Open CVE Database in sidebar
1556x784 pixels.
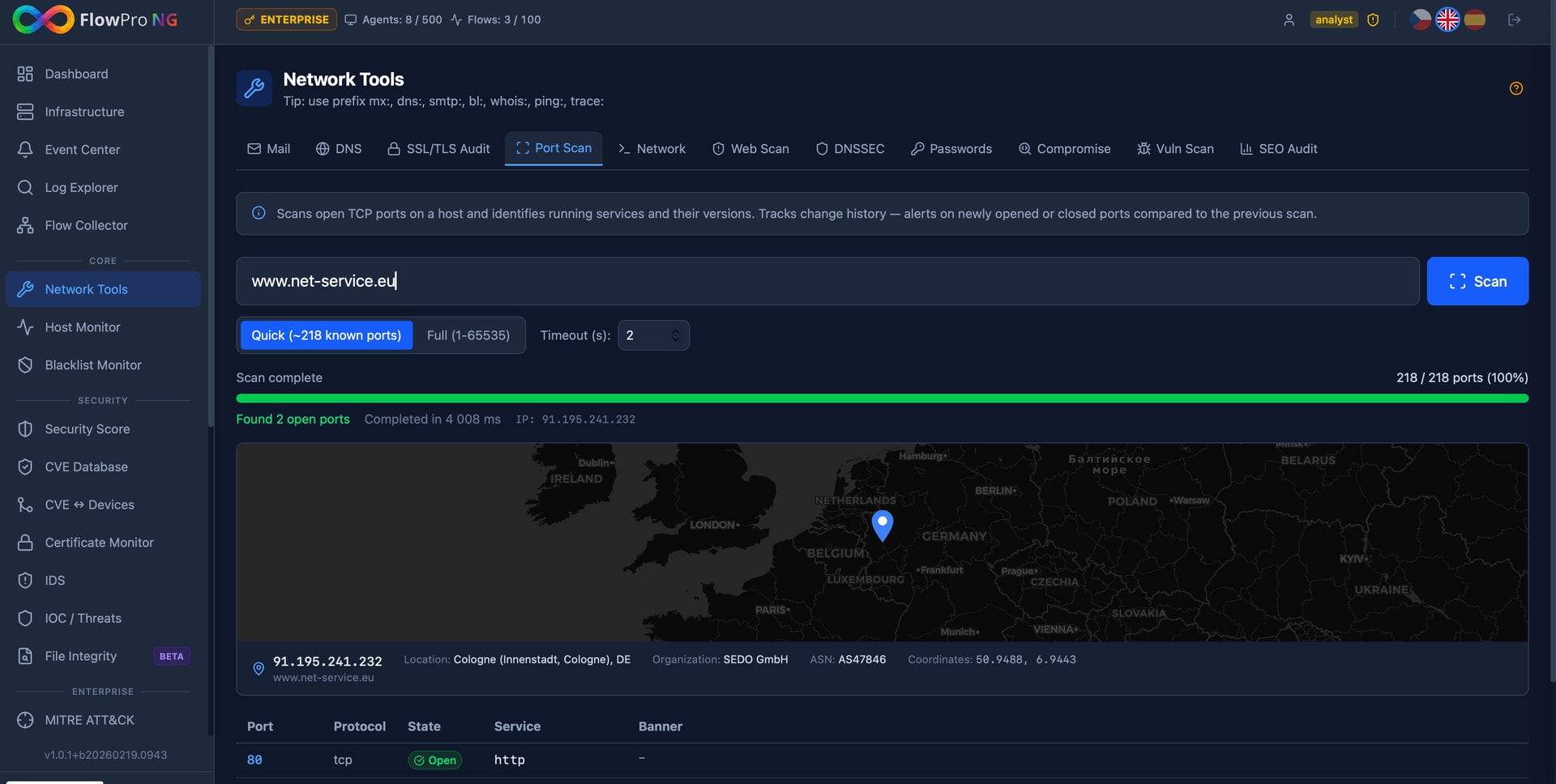(x=86, y=467)
